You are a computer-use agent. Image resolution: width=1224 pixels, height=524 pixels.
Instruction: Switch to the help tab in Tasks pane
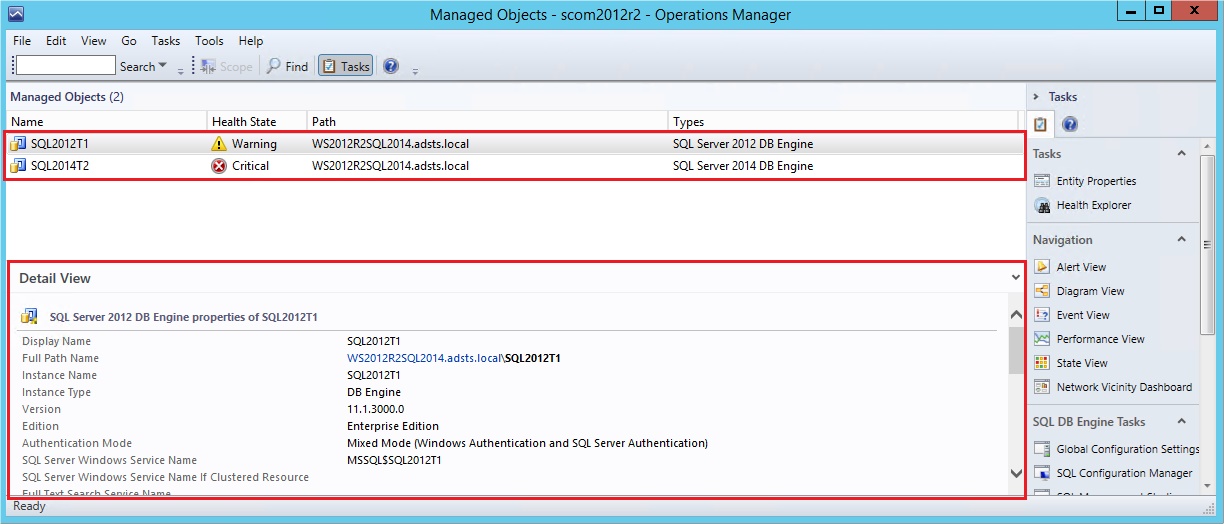tap(1069, 125)
